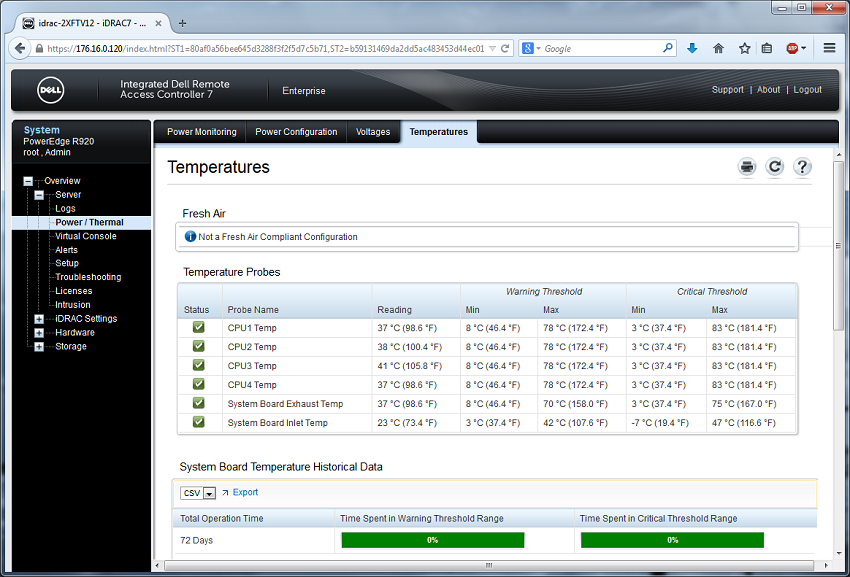
Task: Switch to the Power Configuration tab
Action: pyautogui.click(x=296, y=132)
